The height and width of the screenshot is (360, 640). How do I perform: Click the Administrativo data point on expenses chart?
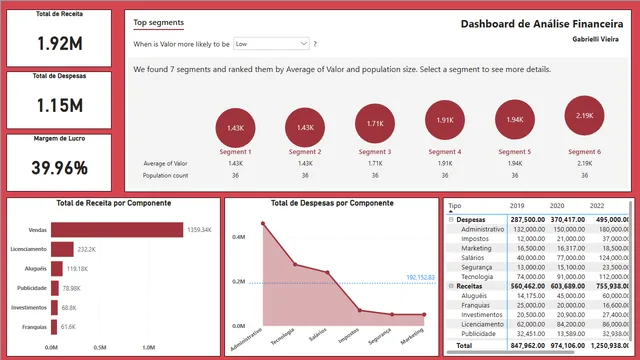[x=263, y=223]
